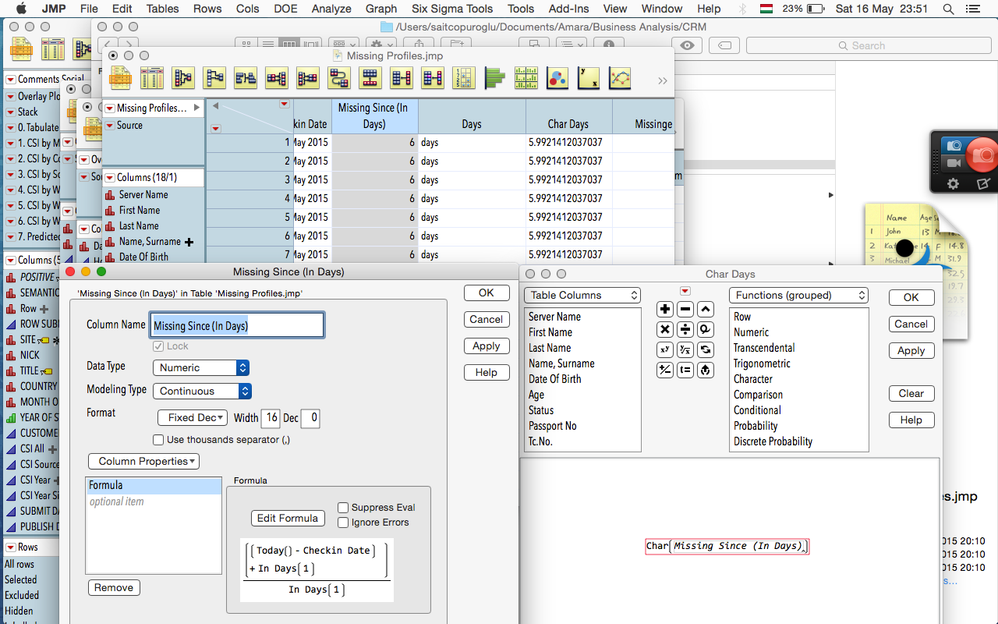Click the tabulate grid toolbar icon with numbers
Screen dimensions: 998x624
coord(463,78)
